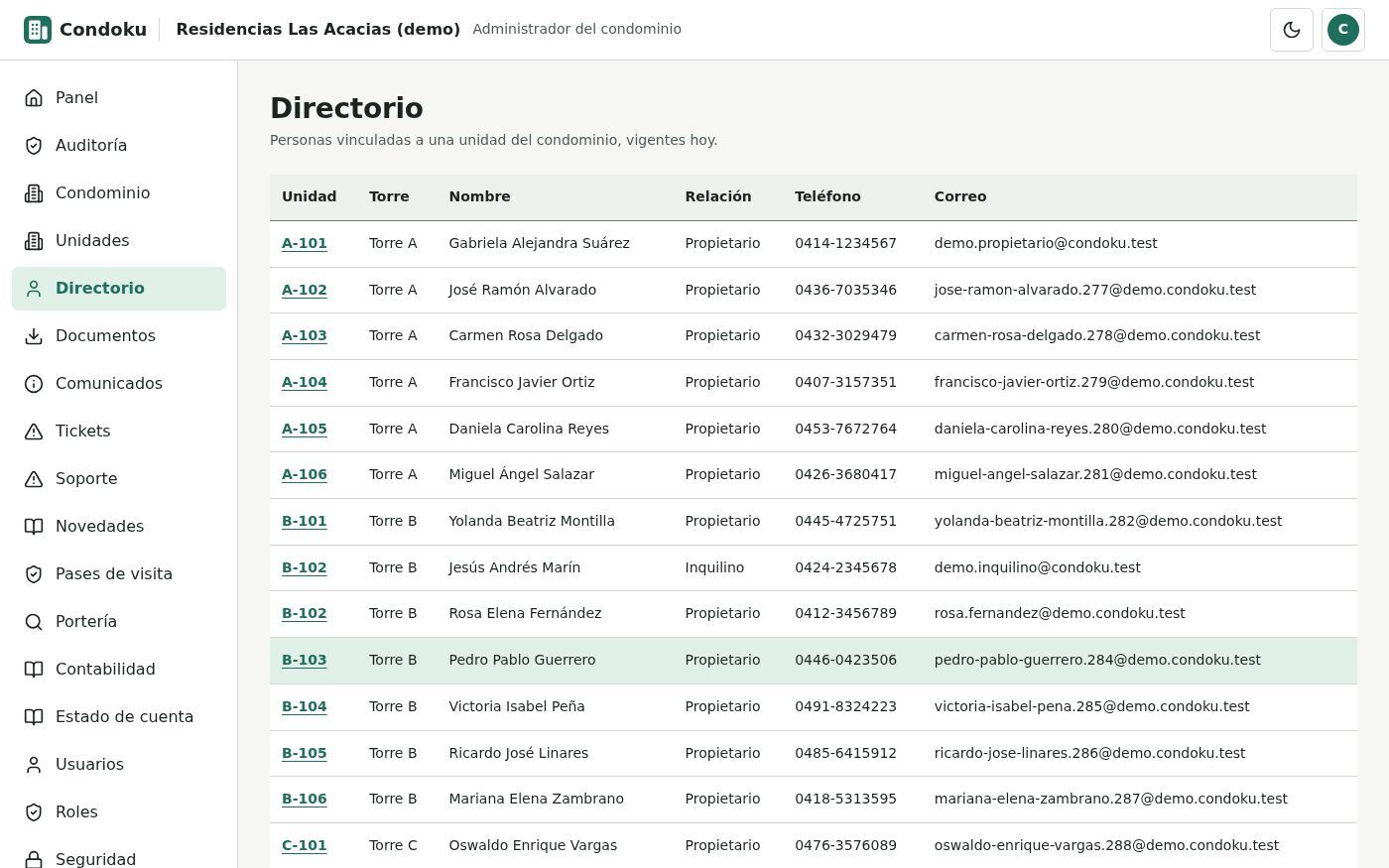The image size is (1389, 868).
Task: Click the Usuarios person icon
Action: (x=34, y=765)
